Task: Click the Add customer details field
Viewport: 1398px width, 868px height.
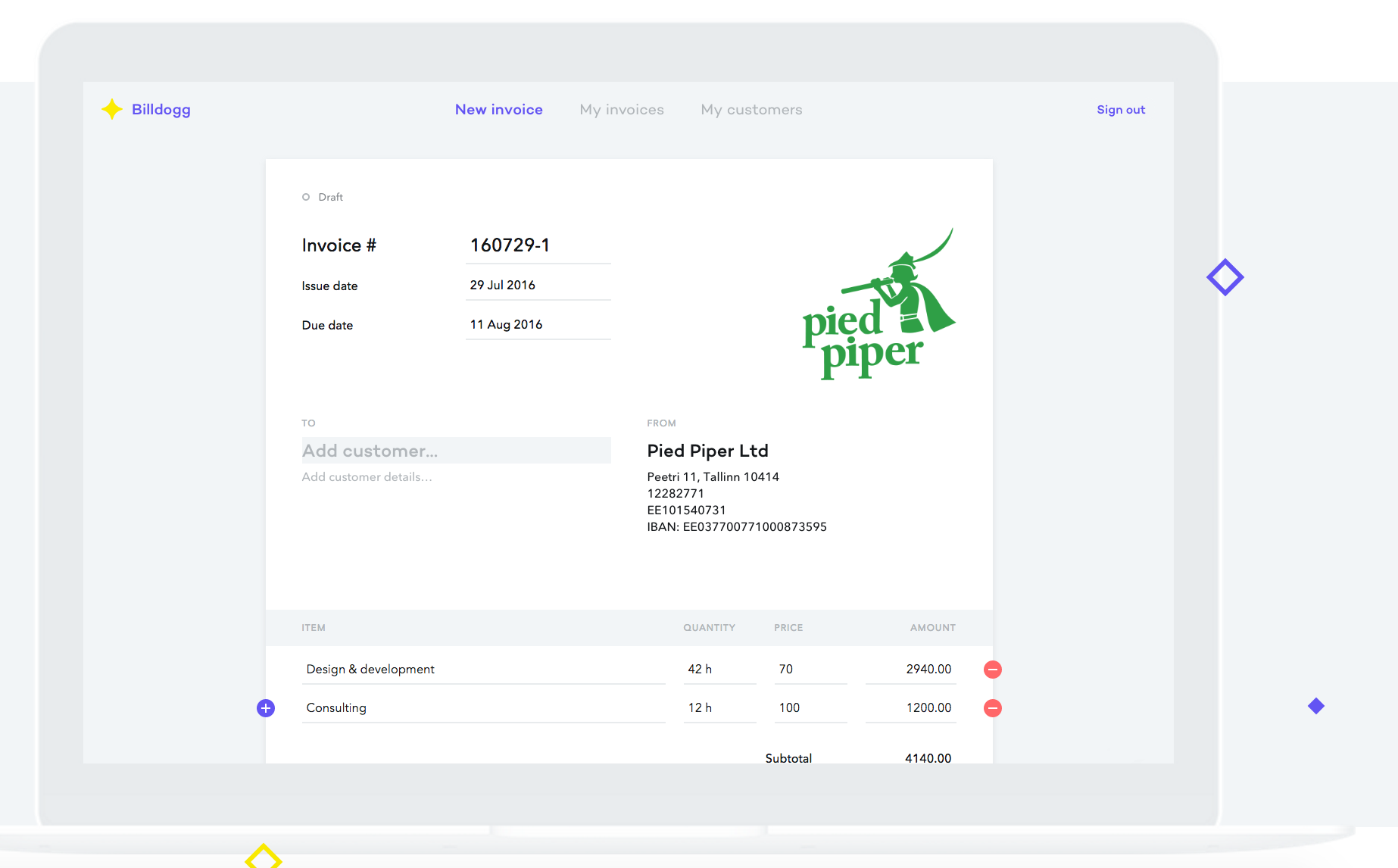Action: click(367, 476)
